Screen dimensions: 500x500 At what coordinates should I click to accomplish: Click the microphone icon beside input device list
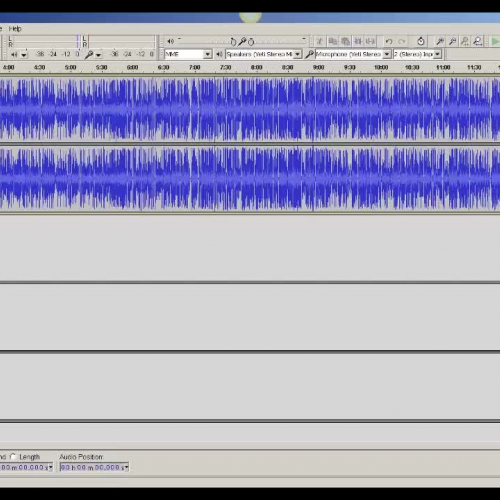pyautogui.click(x=309, y=54)
